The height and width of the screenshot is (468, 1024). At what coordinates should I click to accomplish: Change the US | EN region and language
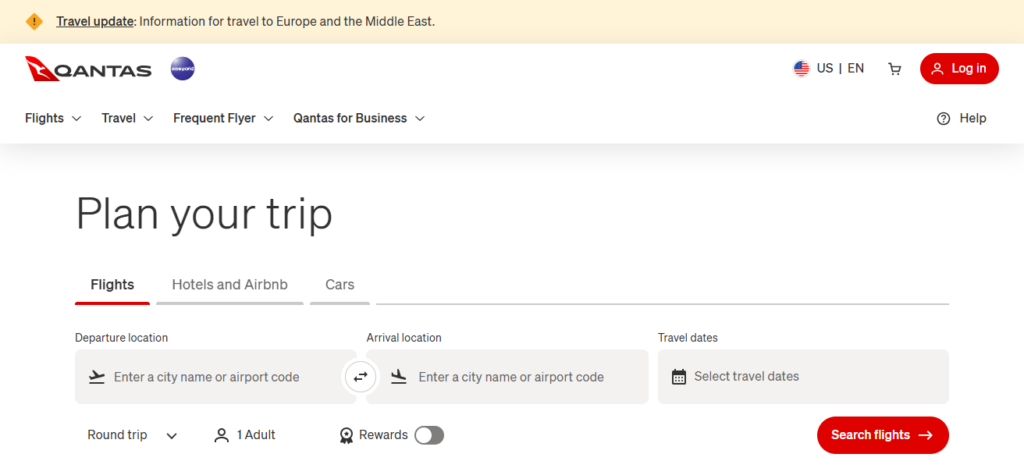pos(829,69)
